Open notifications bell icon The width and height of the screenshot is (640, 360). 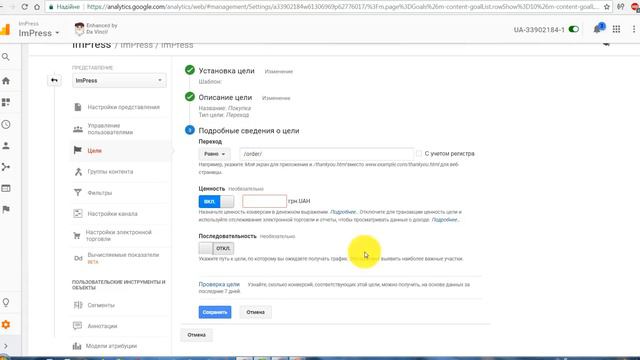[597, 29]
